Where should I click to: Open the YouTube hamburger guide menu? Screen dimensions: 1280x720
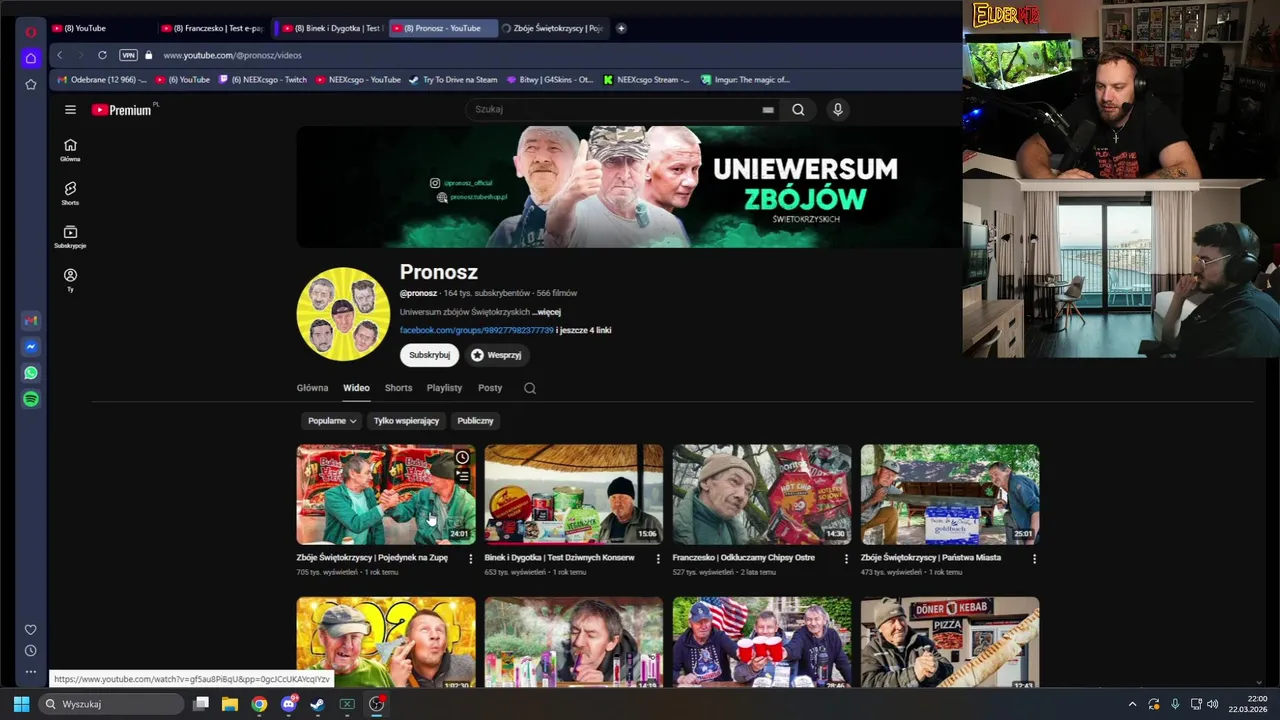click(70, 110)
